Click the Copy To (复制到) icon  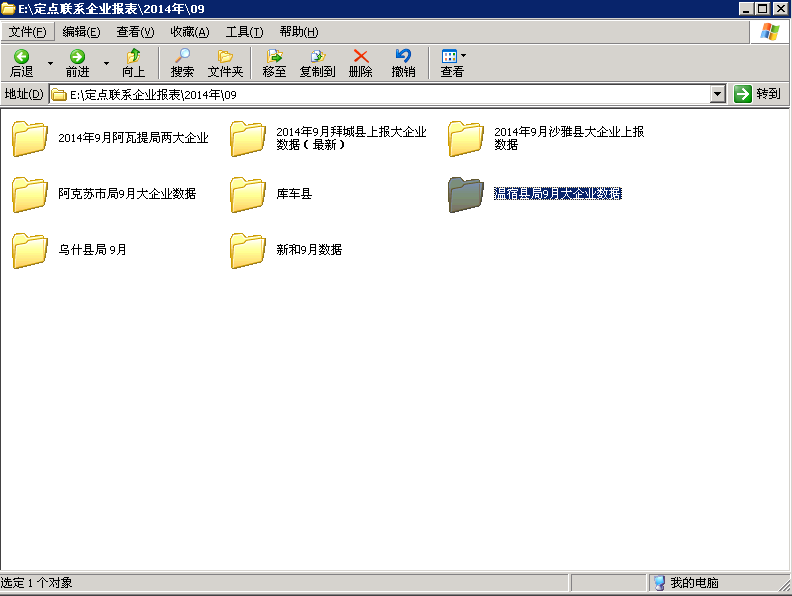pos(317,63)
